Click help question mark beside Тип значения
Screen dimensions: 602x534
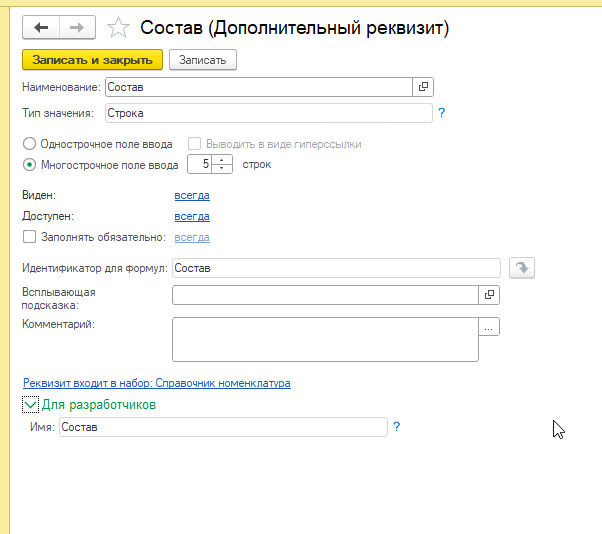point(441,112)
